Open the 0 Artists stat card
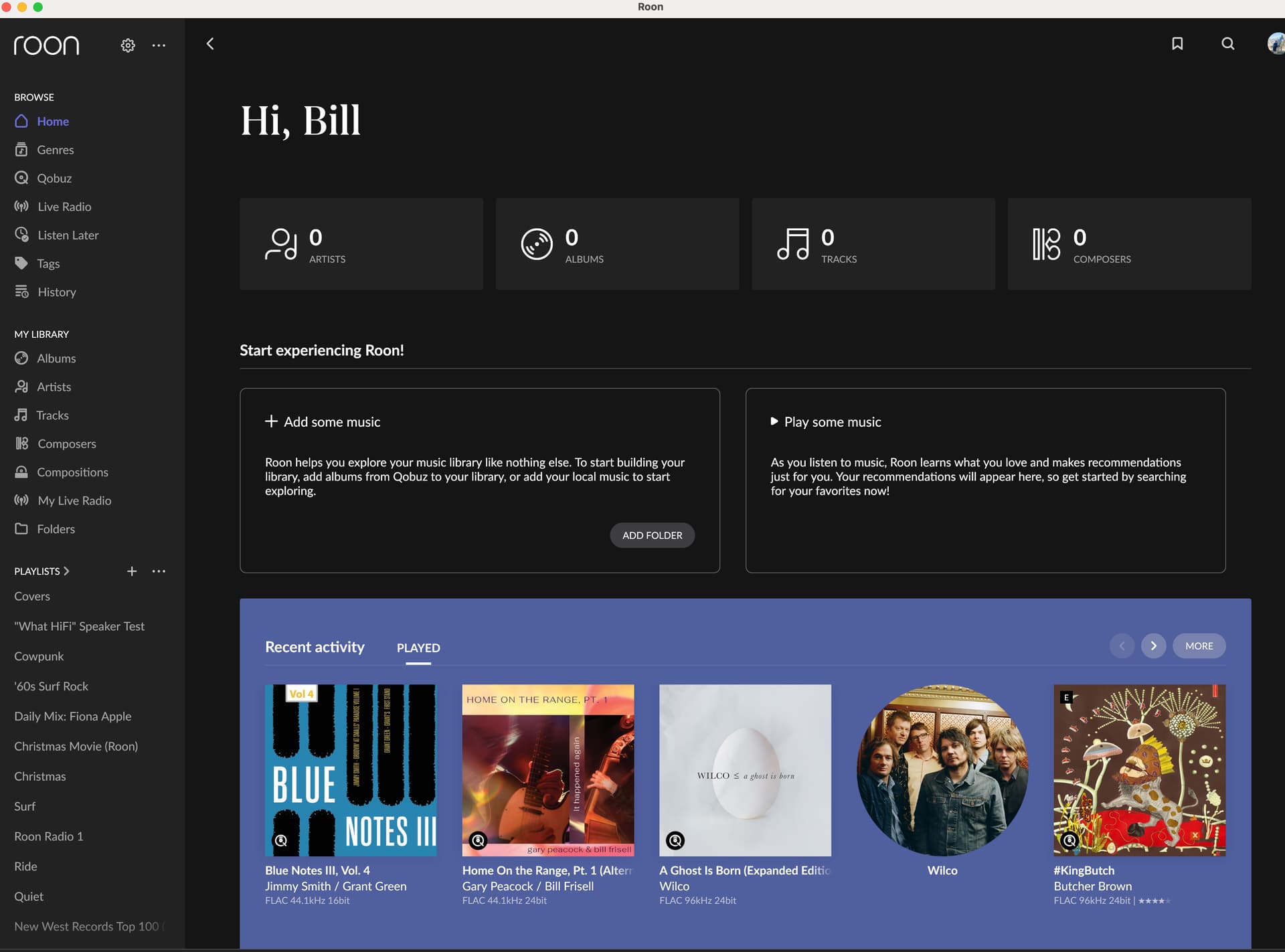 (361, 244)
